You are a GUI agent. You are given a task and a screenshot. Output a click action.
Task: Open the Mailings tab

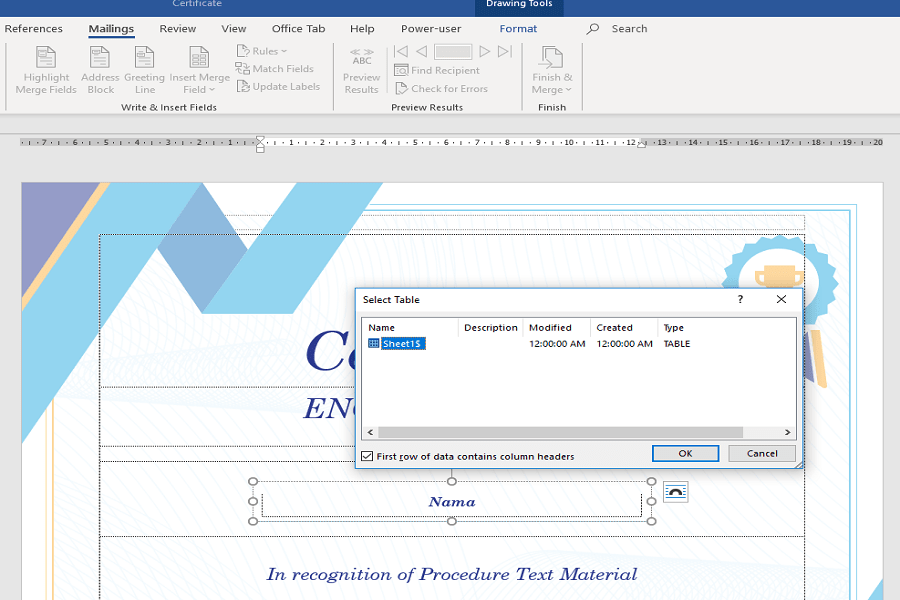(111, 29)
